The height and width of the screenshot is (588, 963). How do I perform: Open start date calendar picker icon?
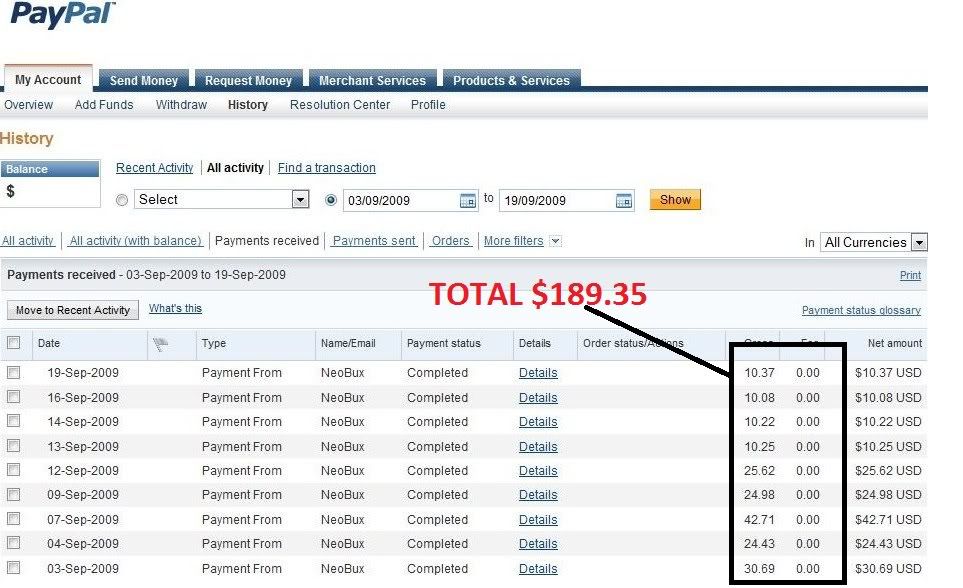click(467, 201)
